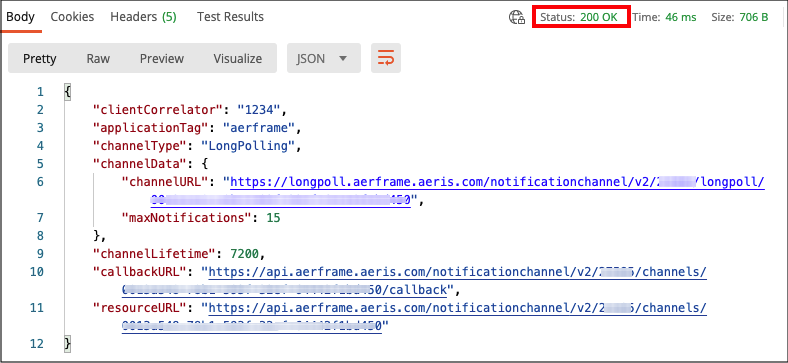This screenshot has width=788, height=363.
Task: Click the Status 200 OK text
Action: coord(579,17)
